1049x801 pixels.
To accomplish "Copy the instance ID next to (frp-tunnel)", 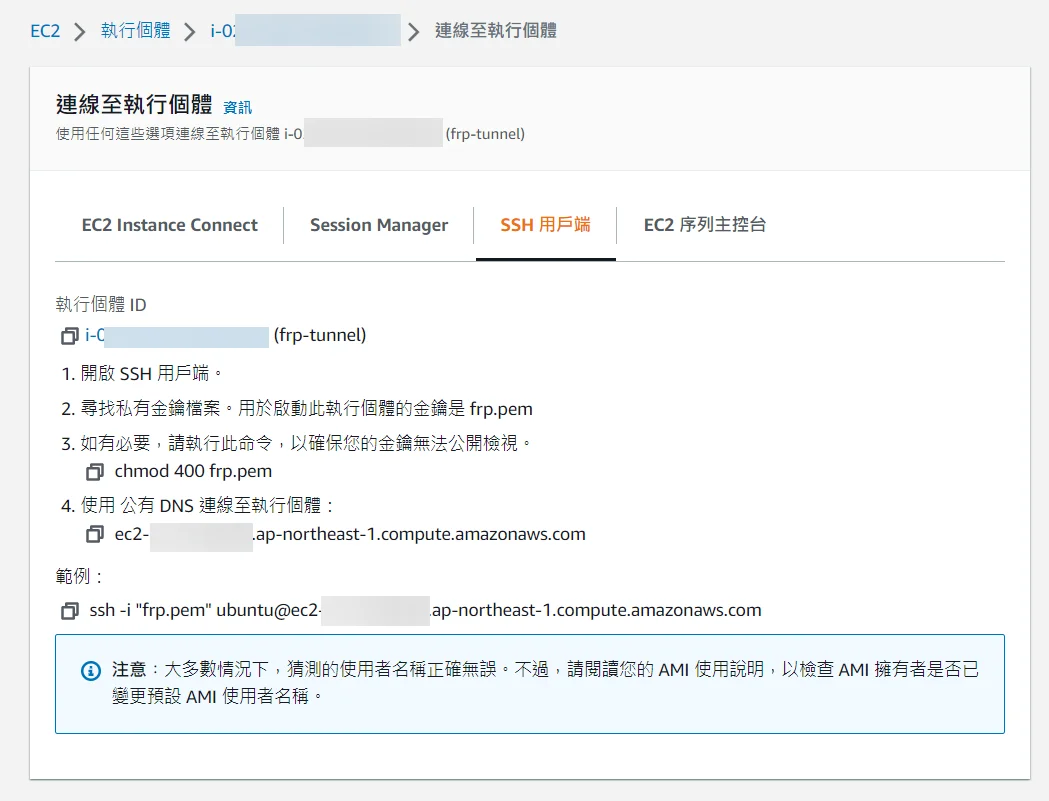I will (70, 336).
